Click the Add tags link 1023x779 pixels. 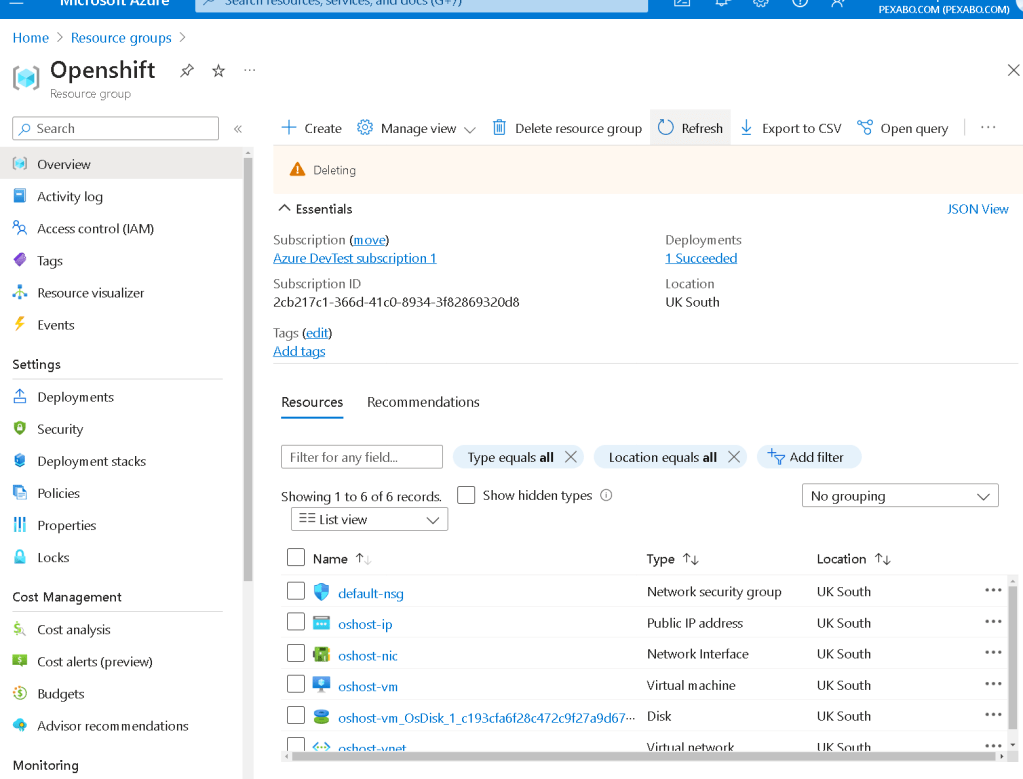299,351
